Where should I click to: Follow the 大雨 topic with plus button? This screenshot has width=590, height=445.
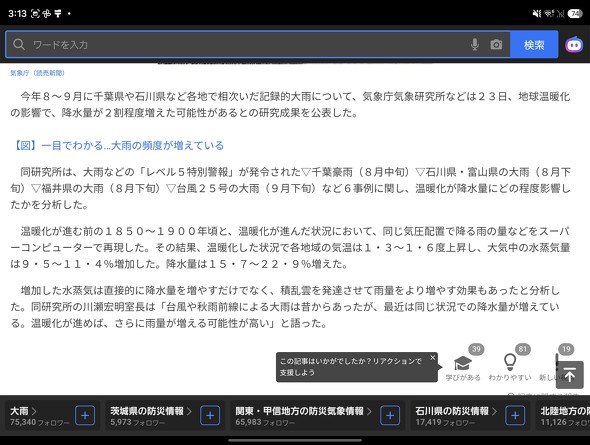85,416
